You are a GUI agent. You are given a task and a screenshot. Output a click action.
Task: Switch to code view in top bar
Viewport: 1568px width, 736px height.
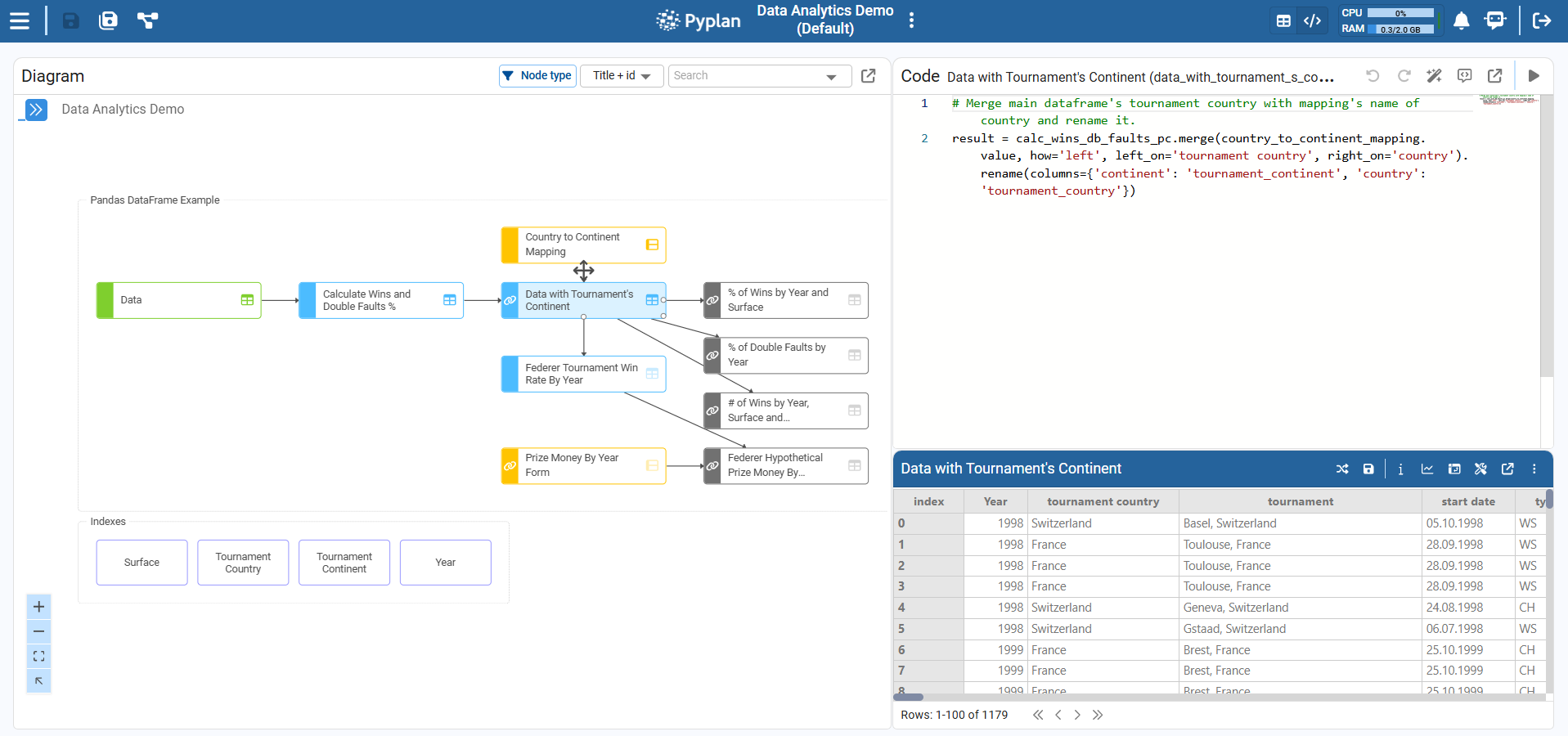coord(1312,21)
